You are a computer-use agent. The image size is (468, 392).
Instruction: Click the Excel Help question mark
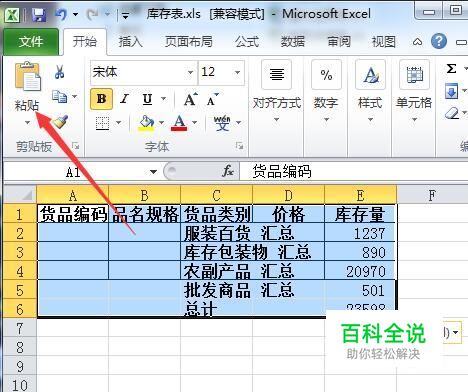(439, 42)
